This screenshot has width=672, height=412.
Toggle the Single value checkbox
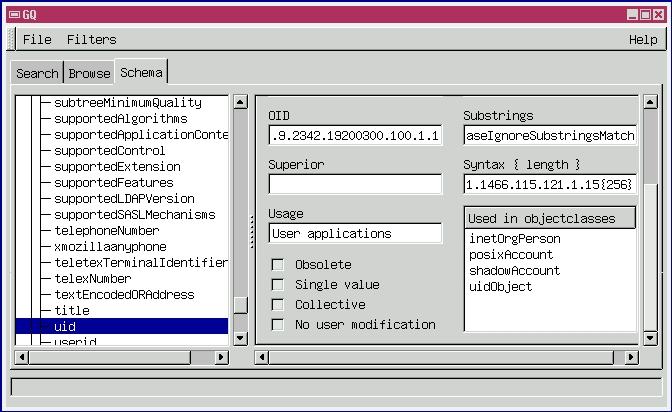pyautogui.click(x=278, y=285)
